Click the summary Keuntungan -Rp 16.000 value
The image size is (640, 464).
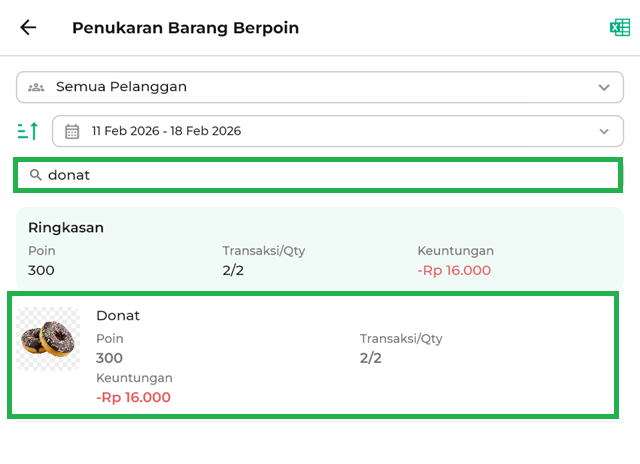(454, 270)
